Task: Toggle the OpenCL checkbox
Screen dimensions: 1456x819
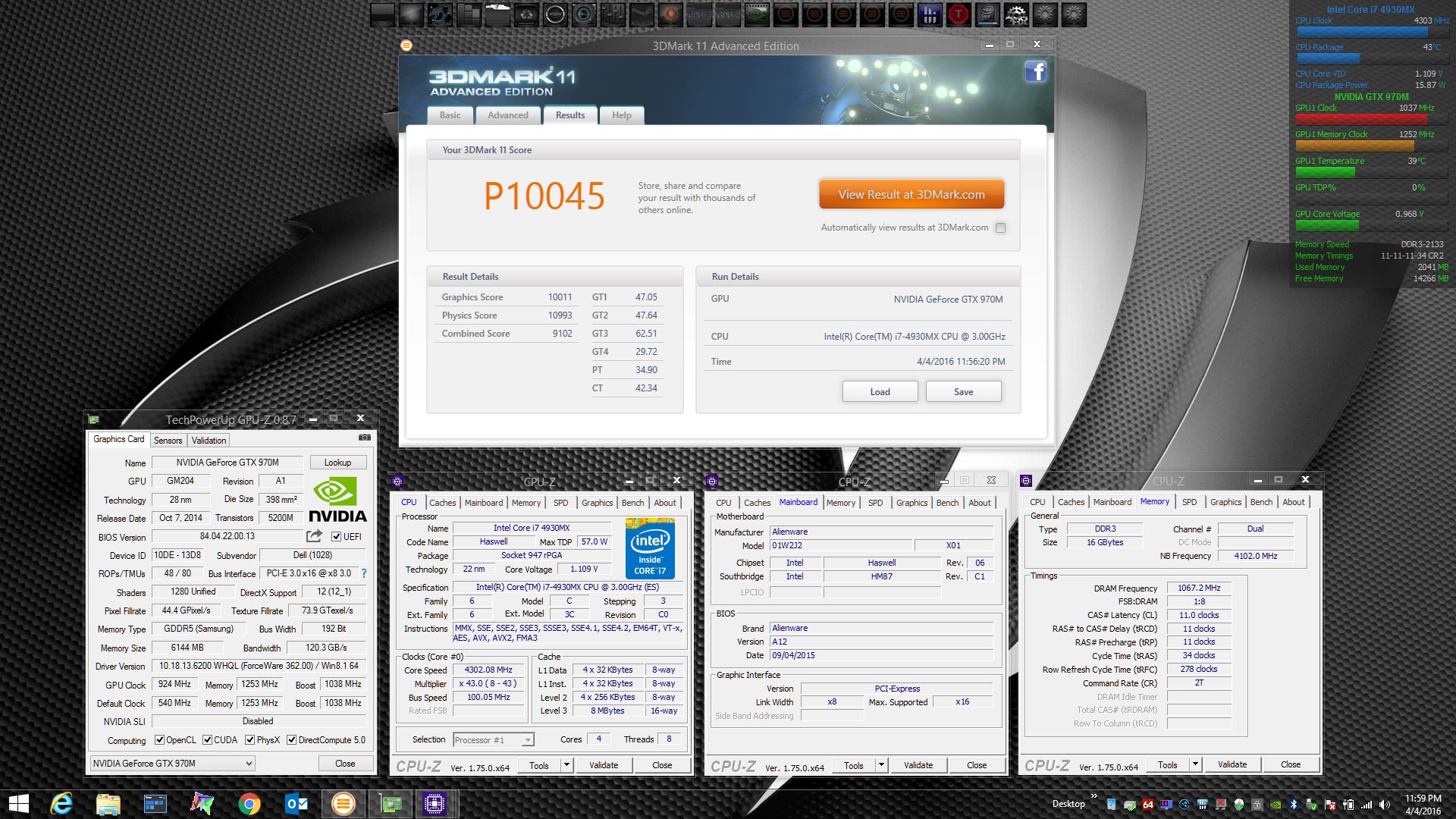Action: click(159, 740)
